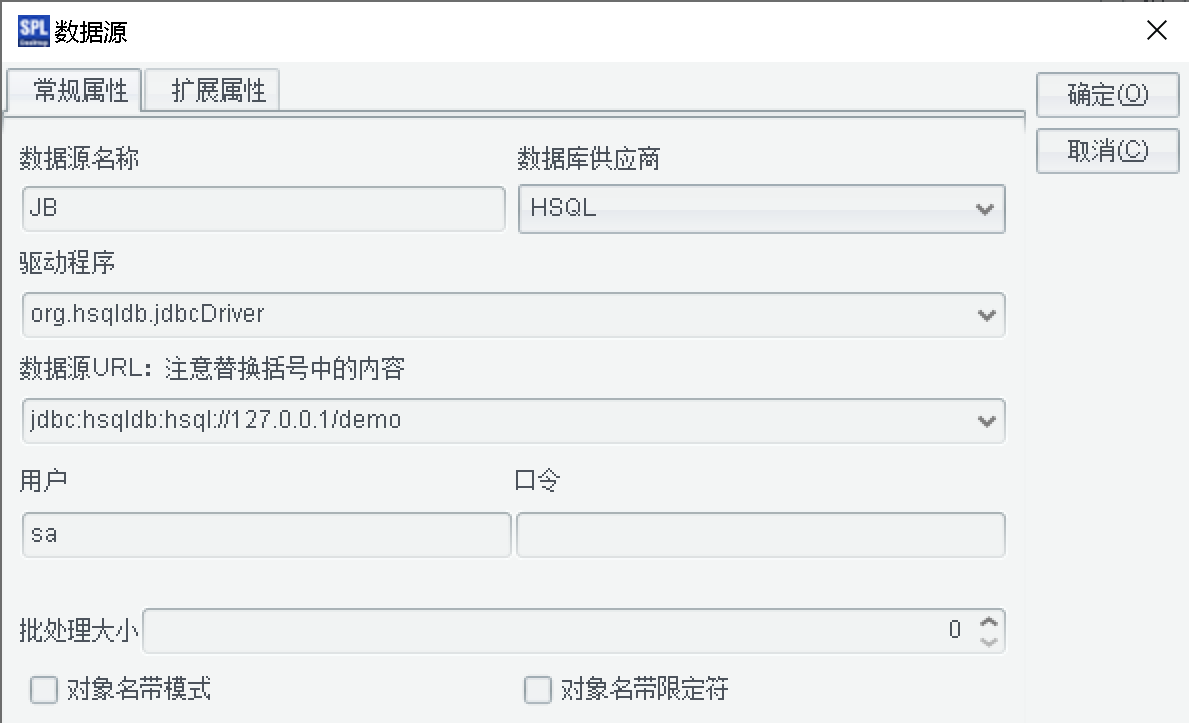The width and height of the screenshot is (1189, 723).
Task: Increase 批处理大小 with the up arrow
Action: [989, 621]
